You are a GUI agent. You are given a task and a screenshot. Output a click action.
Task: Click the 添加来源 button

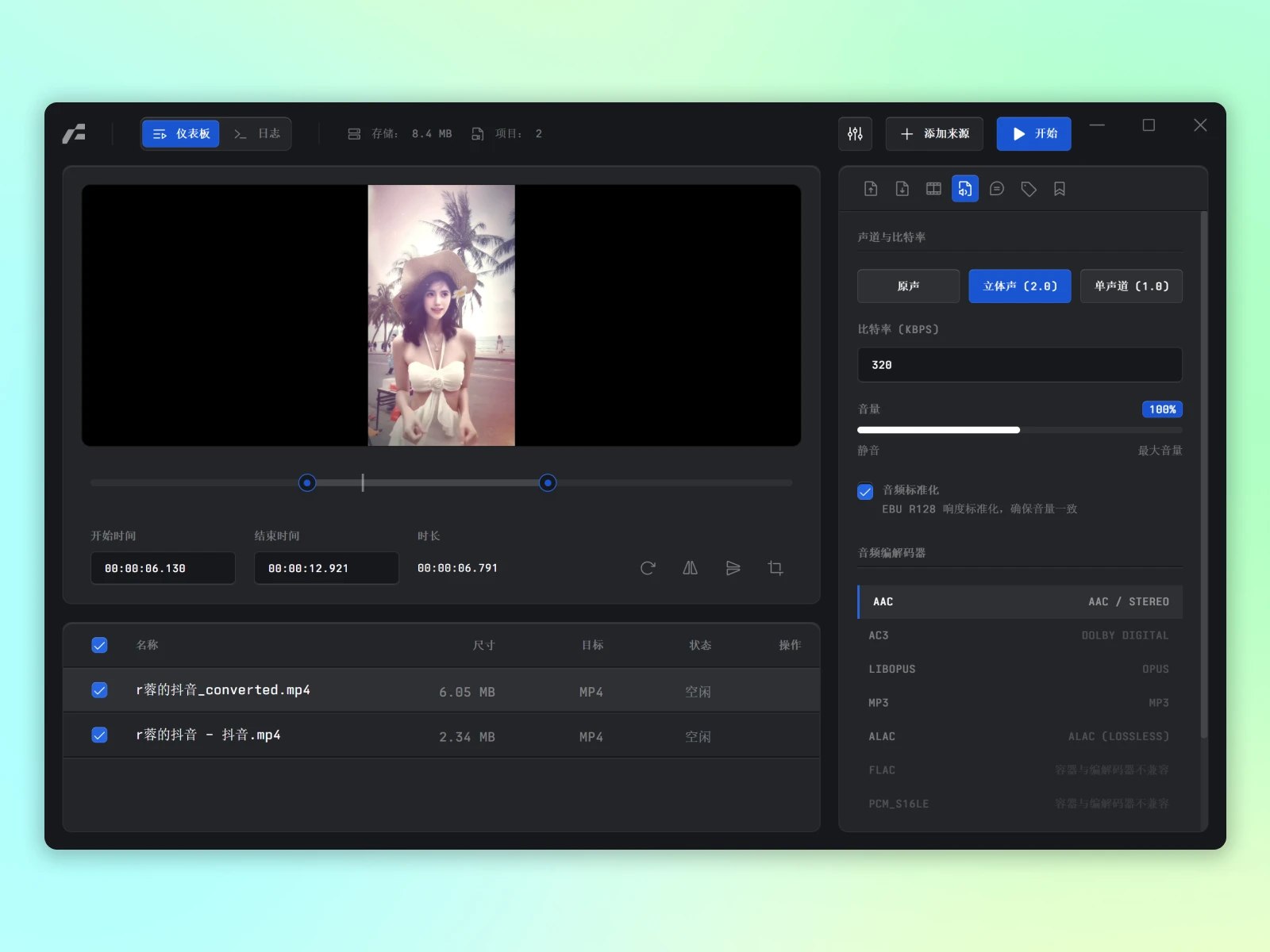[934, 134]
